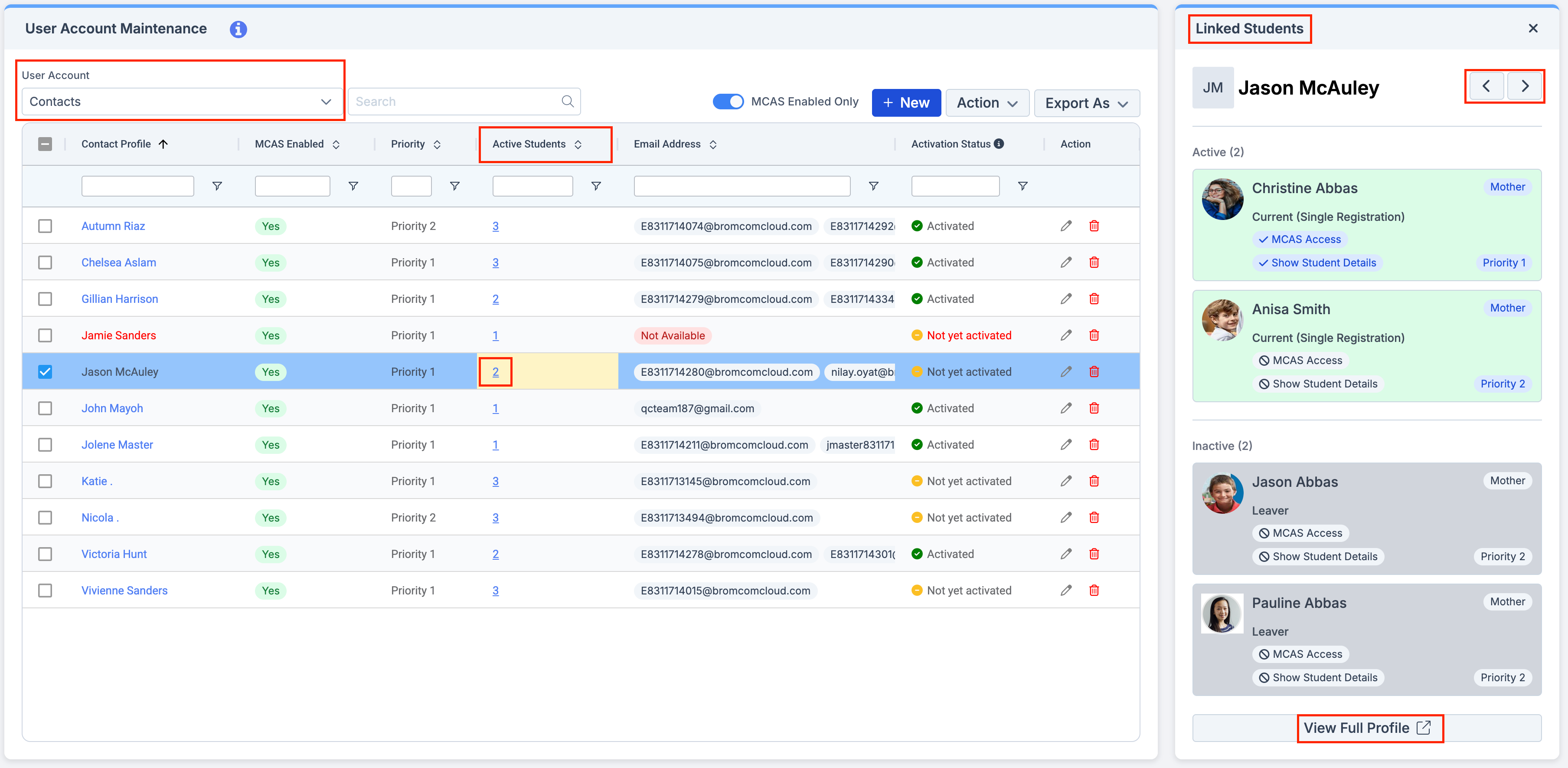Open the edit pencil for Jason McAuley's row
This screenshot has height=768, width=1568.
click(1066, 371)
